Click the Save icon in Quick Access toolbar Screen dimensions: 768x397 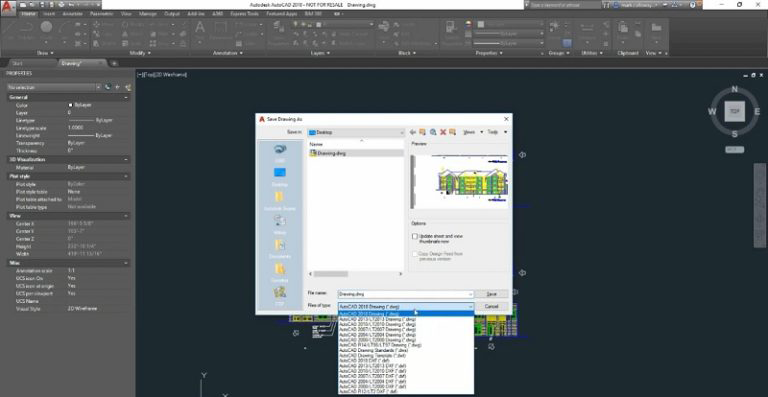click(41, 4)
